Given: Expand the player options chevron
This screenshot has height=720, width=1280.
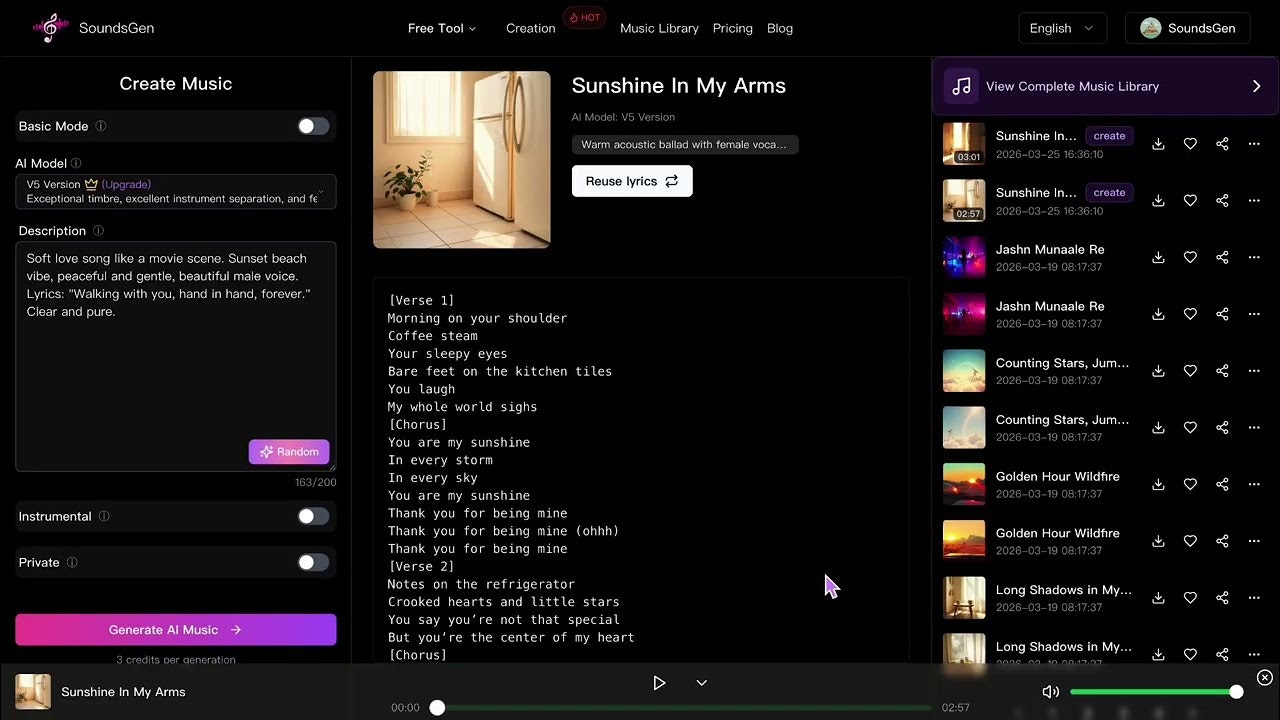Looking at the screenshot, I should tap(701, 682).
